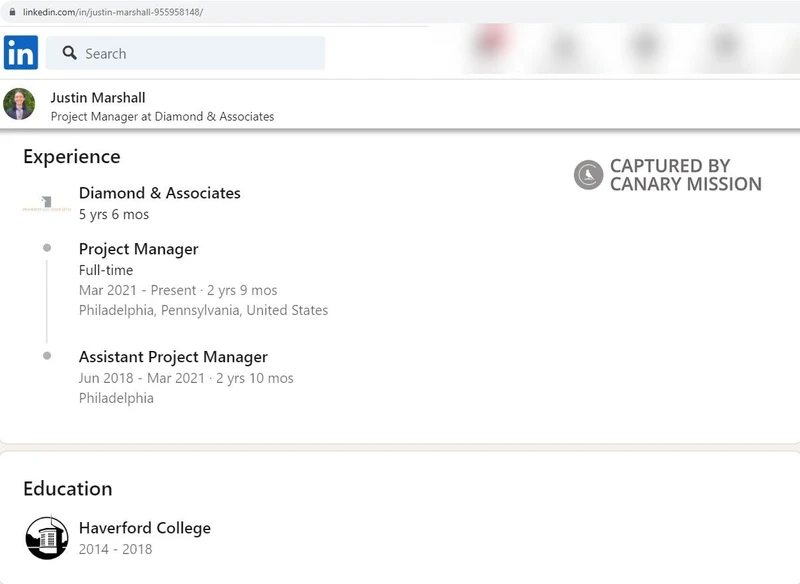800x584 pixels.
Task: Click 'Jun 2018 - Mar 2021 · 2 yrs 10 mos'
Action: [x=186, y=378]
